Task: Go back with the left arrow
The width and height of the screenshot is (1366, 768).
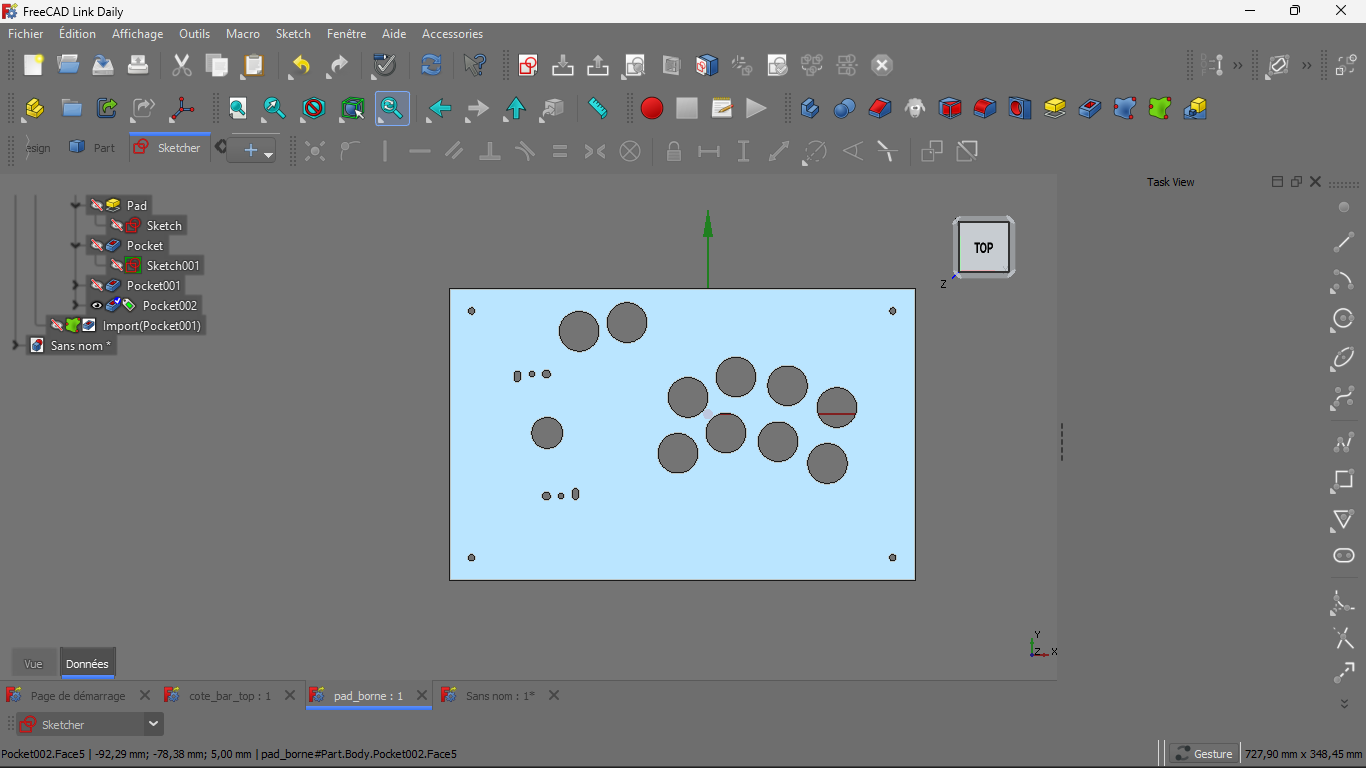Action: coord(440,108)
